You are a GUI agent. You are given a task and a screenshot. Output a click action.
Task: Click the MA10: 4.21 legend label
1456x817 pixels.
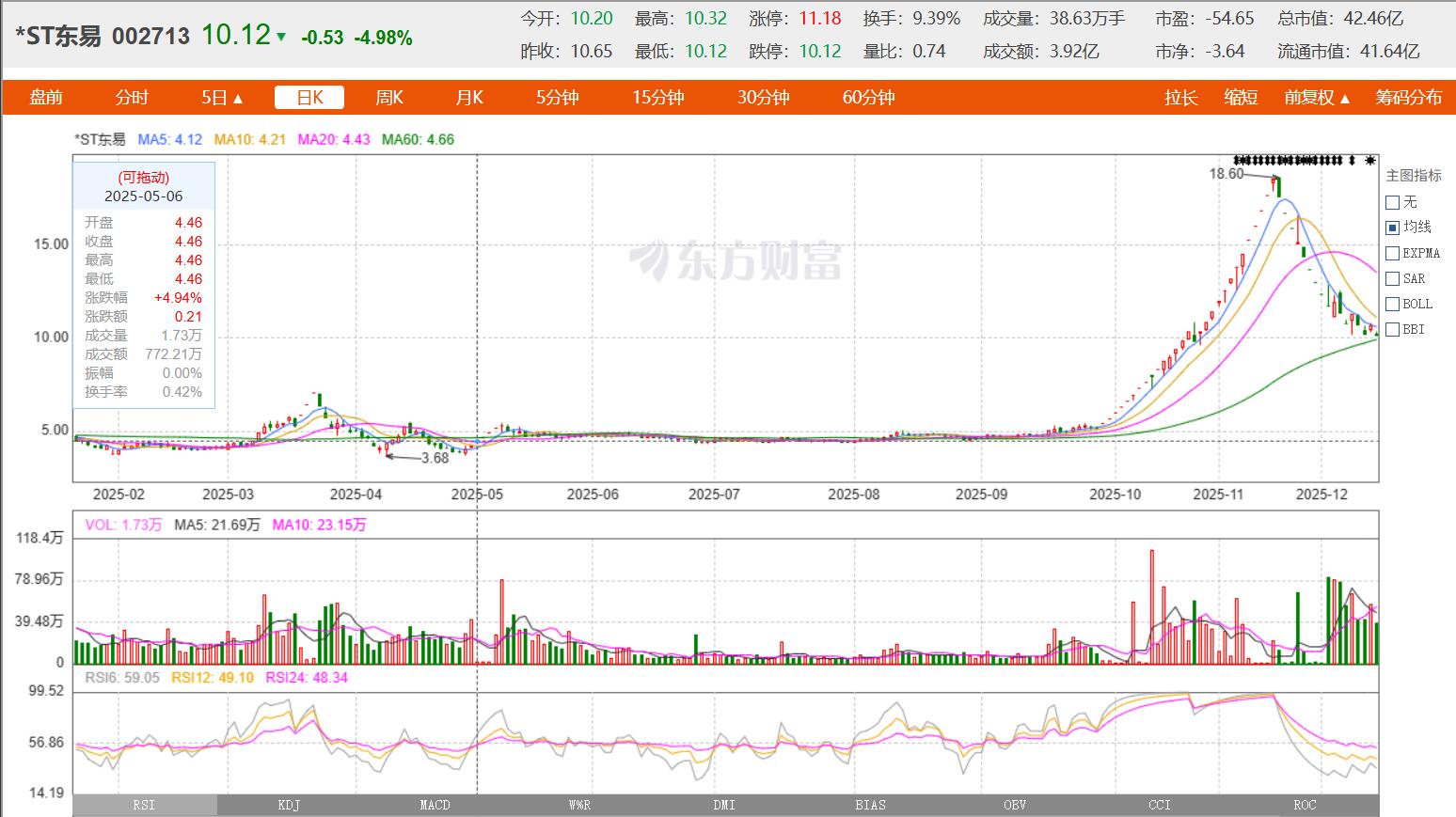tap(249, 139)
